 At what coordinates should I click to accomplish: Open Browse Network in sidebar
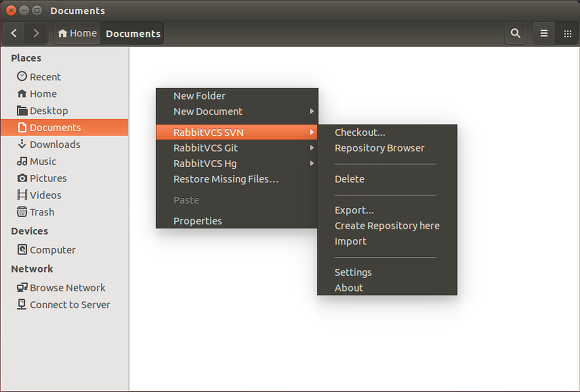[x=65, y=288]
